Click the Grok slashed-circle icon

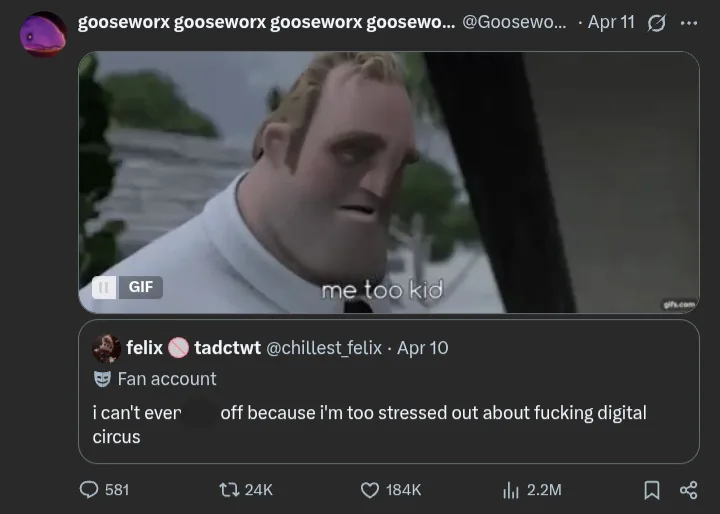coord(656,23)
